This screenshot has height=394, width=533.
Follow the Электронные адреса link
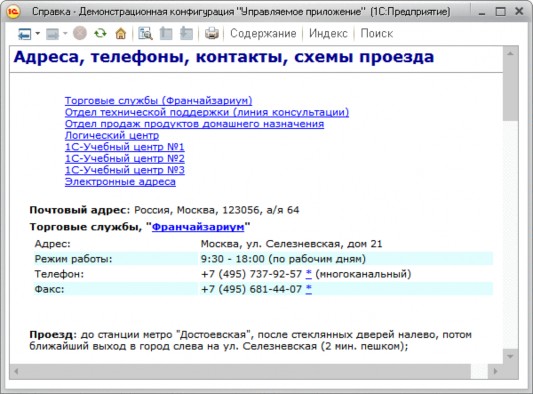tap(120, 182)
